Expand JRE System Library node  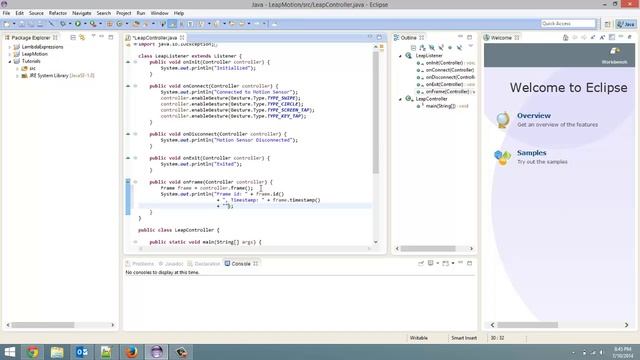pos(17,76)
